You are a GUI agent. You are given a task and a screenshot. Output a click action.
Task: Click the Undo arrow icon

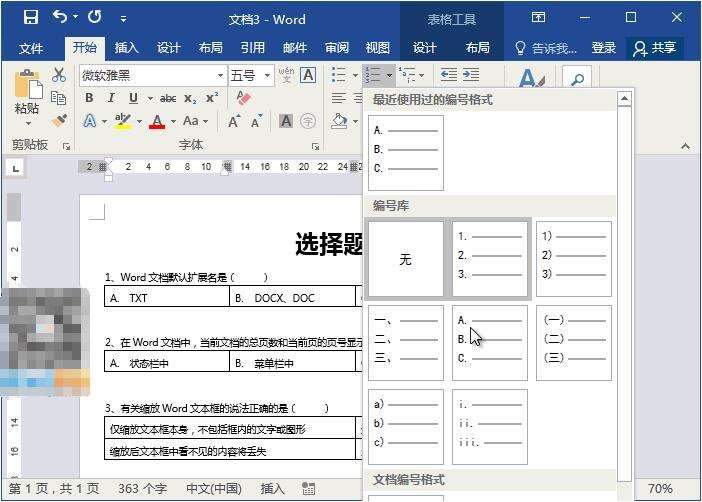60,17
